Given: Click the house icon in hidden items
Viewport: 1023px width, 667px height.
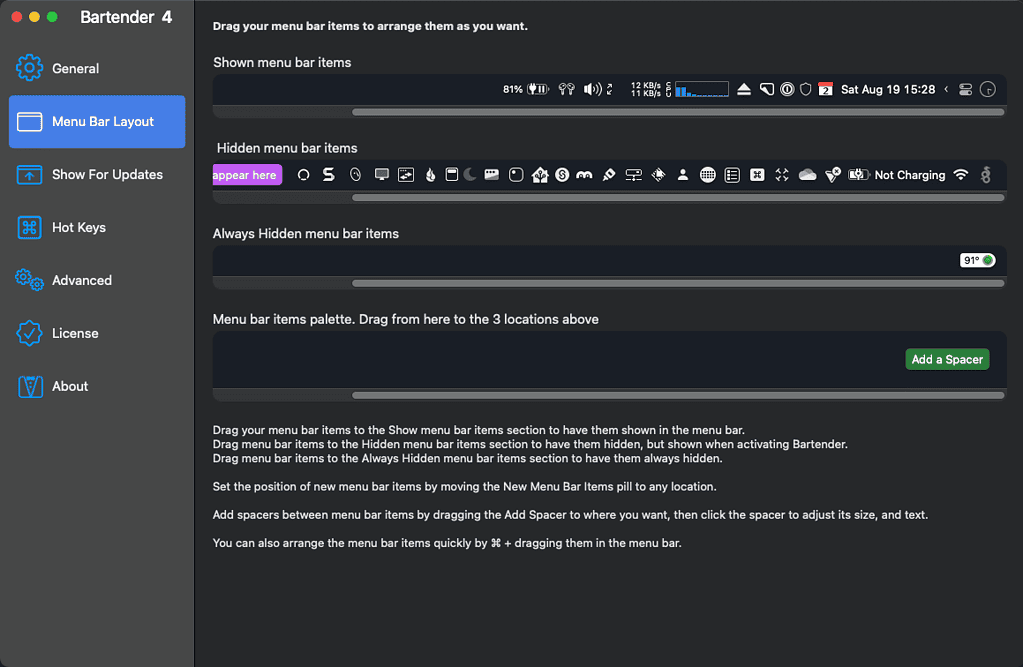Looking at the screenshot, I should 540,174.
